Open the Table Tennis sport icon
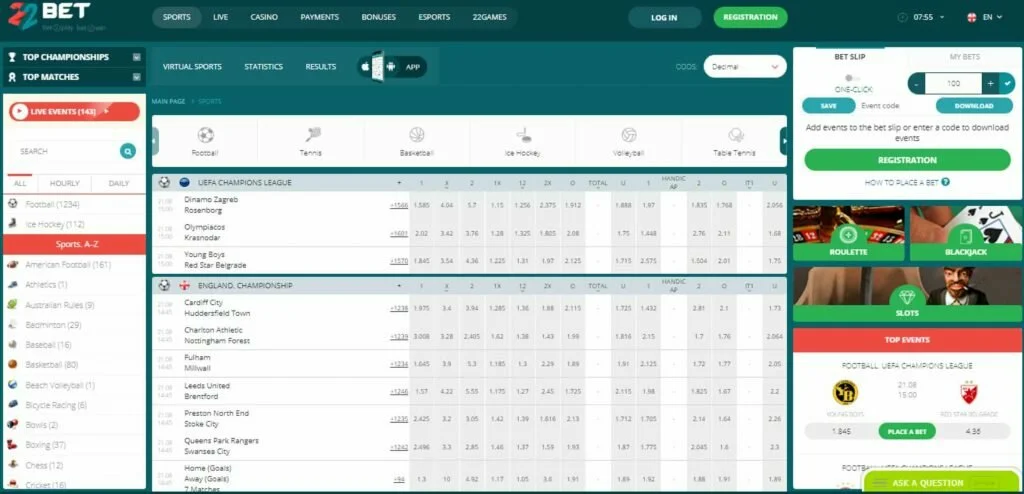The image size is (1024, 494). click(736, 135)
